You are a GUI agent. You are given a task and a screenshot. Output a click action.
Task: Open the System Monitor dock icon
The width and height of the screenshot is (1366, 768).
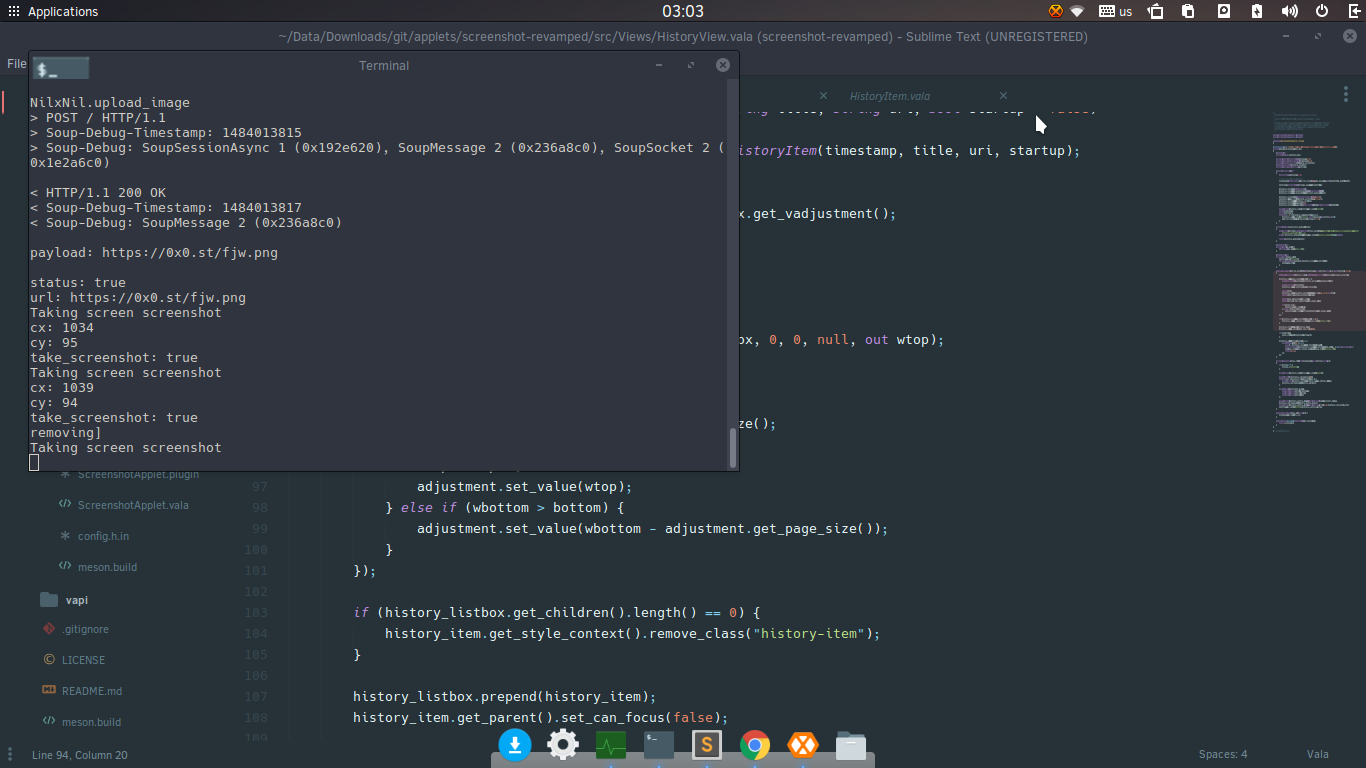pos(611,745)
